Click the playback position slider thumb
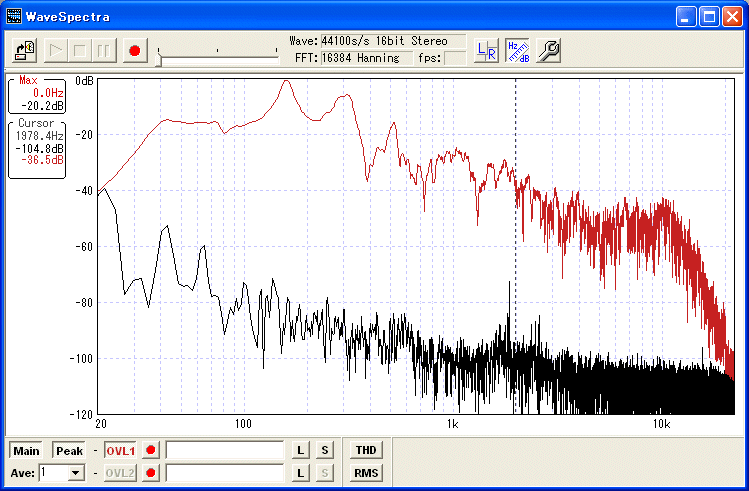749x491 pixels. [x=158, y=58]
